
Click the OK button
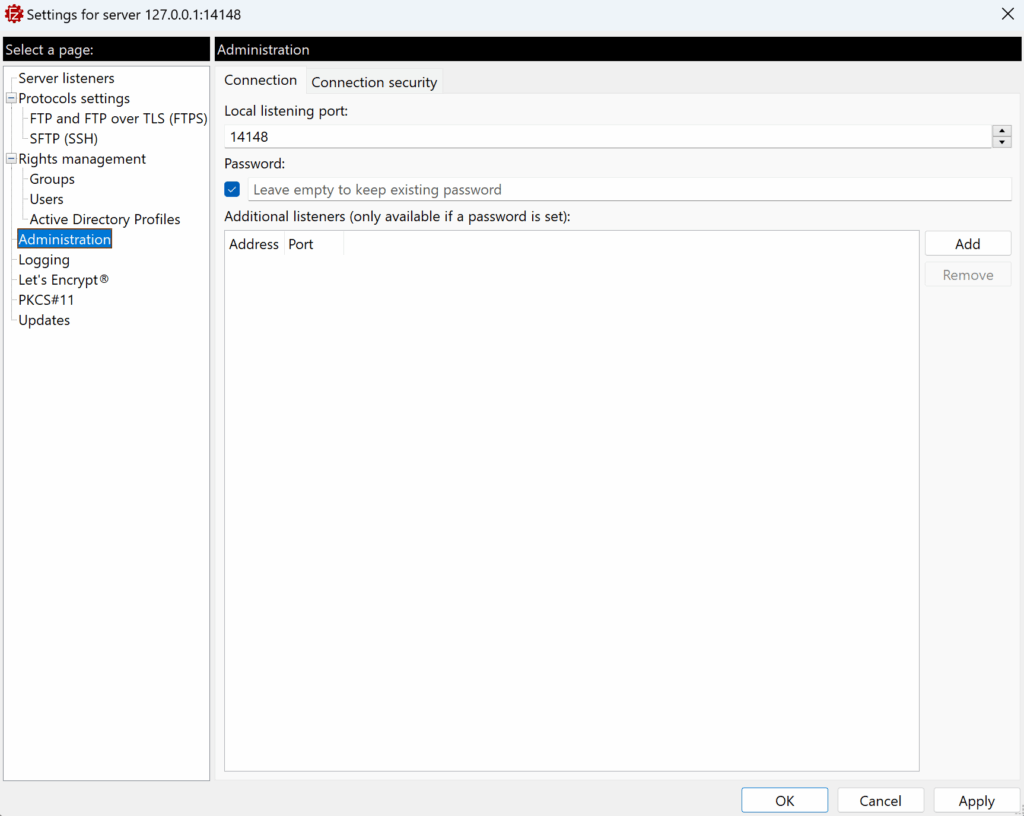[x=784, y=800]
